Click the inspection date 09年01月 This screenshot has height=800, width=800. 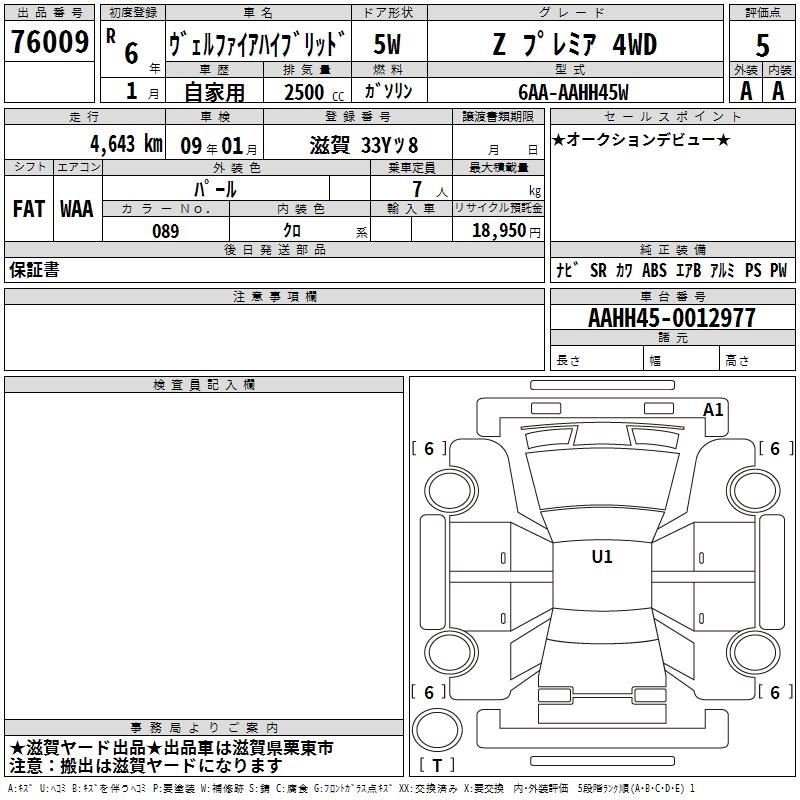pos(218,146)
